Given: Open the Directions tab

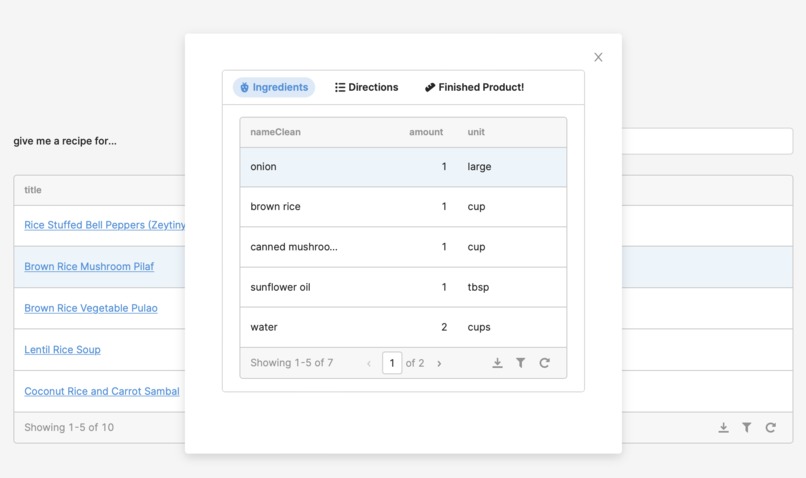Looking at the screenshot, I should click(367, 87).
